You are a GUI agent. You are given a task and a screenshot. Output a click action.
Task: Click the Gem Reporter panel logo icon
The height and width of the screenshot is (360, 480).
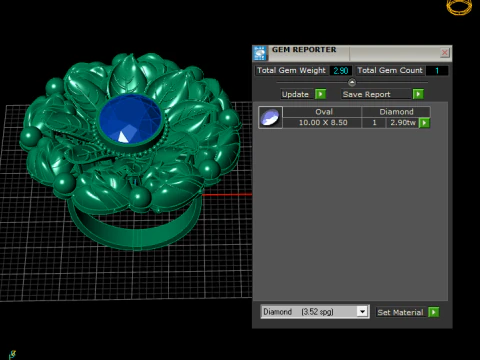coord(260,53)
